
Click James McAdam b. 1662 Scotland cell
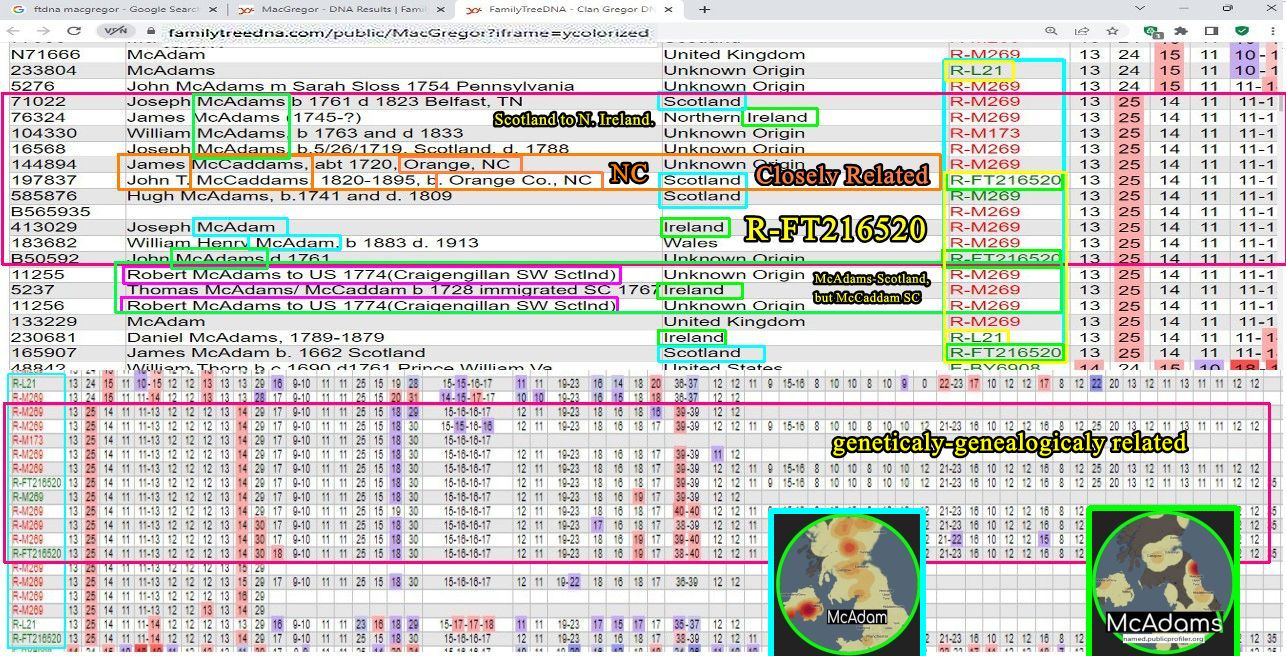pos(276,353)
